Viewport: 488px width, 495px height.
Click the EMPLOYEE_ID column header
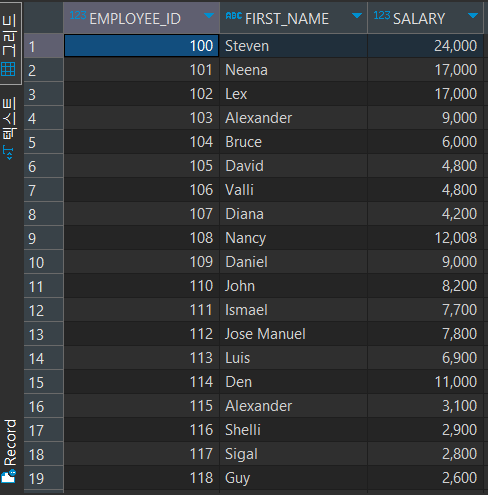tap(141, 18)
